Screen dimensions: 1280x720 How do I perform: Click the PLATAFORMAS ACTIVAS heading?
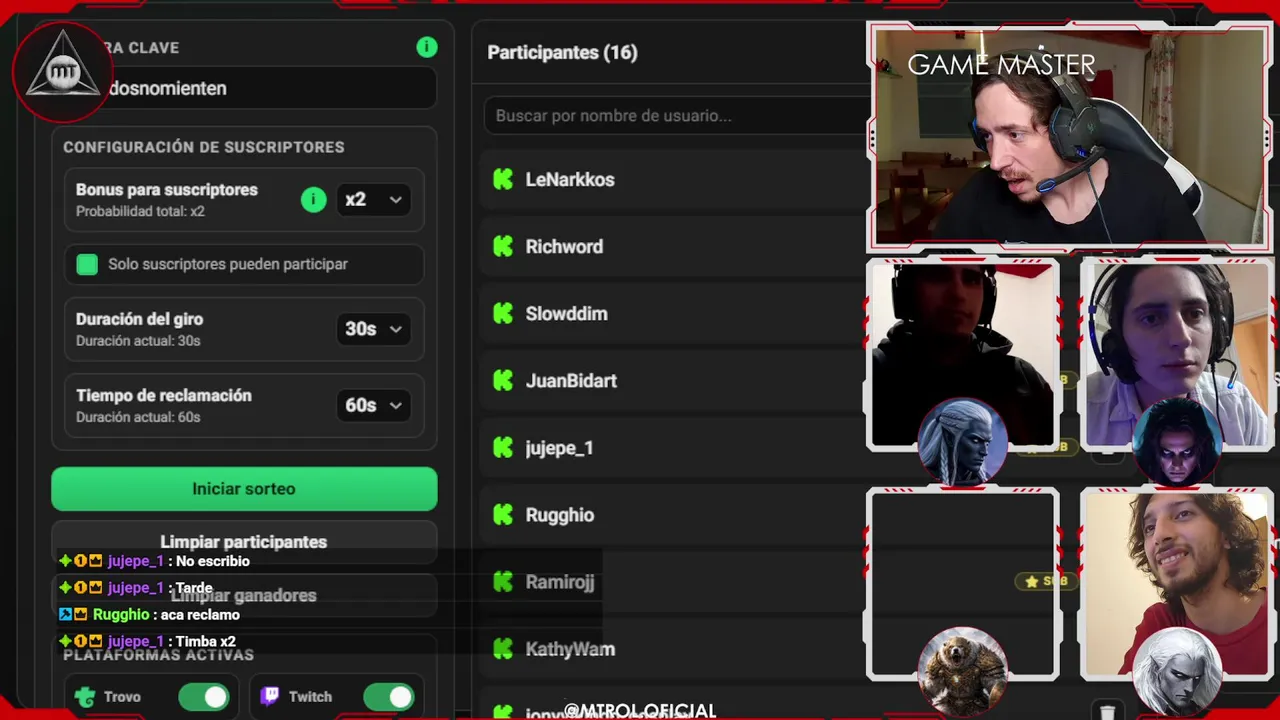tap(158, 655)
